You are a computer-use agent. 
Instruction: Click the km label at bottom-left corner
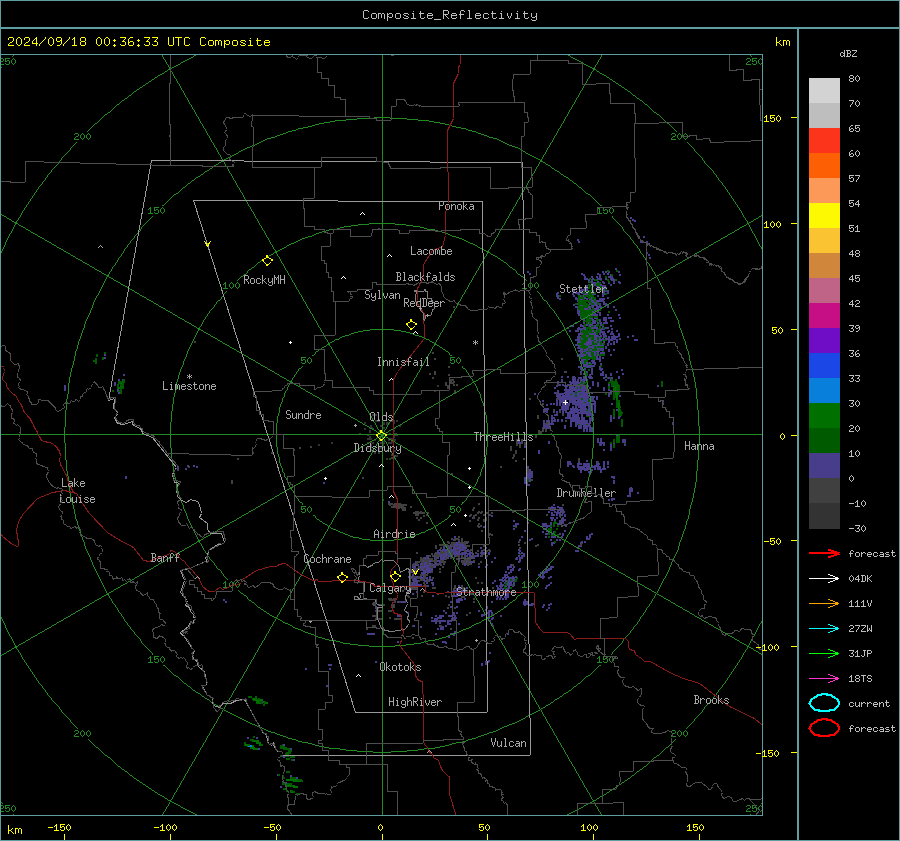pyautogui.click(x=14, y=830)
